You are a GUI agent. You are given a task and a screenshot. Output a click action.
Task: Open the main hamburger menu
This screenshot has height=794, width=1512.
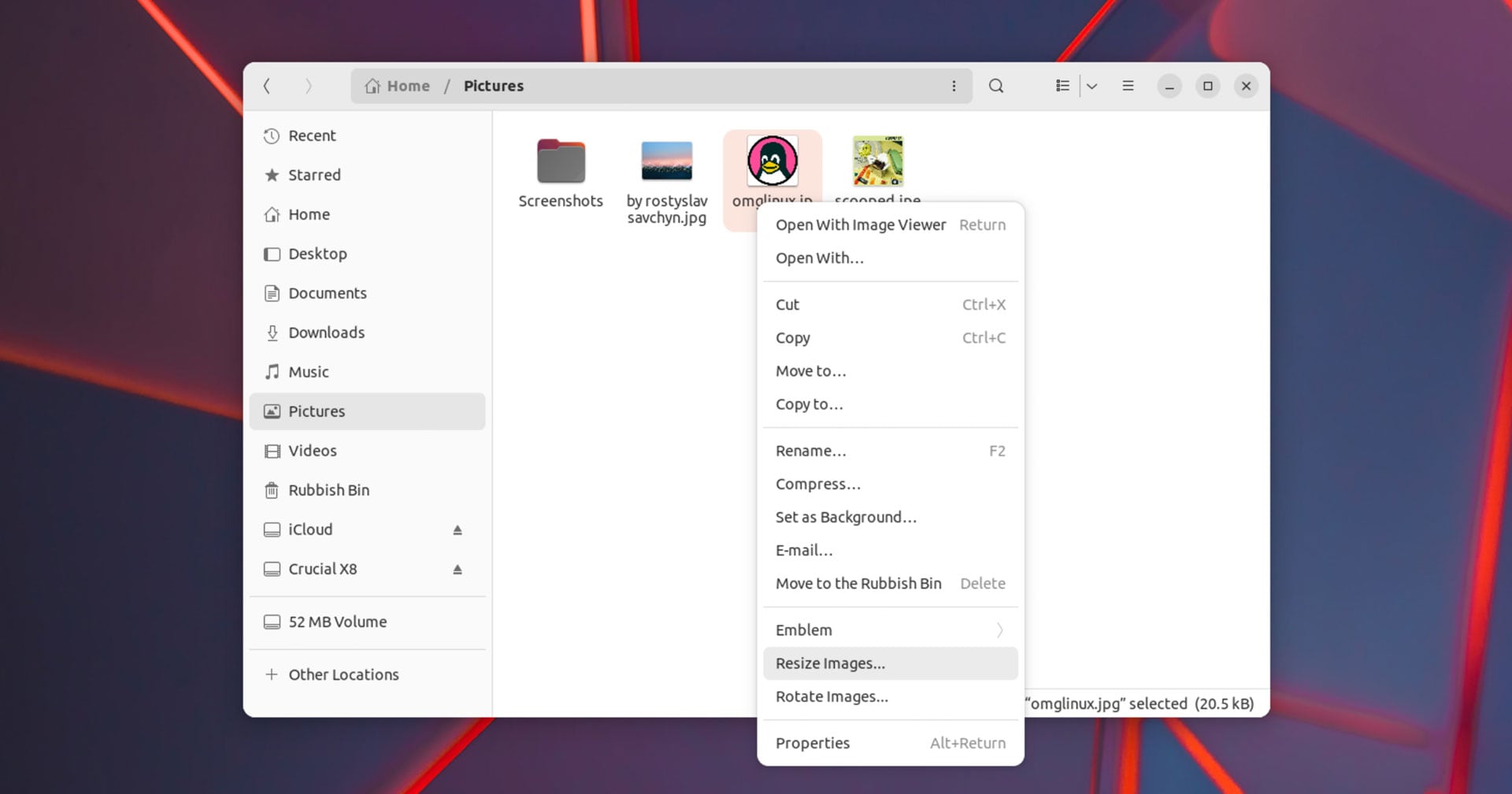[1128, 86]
